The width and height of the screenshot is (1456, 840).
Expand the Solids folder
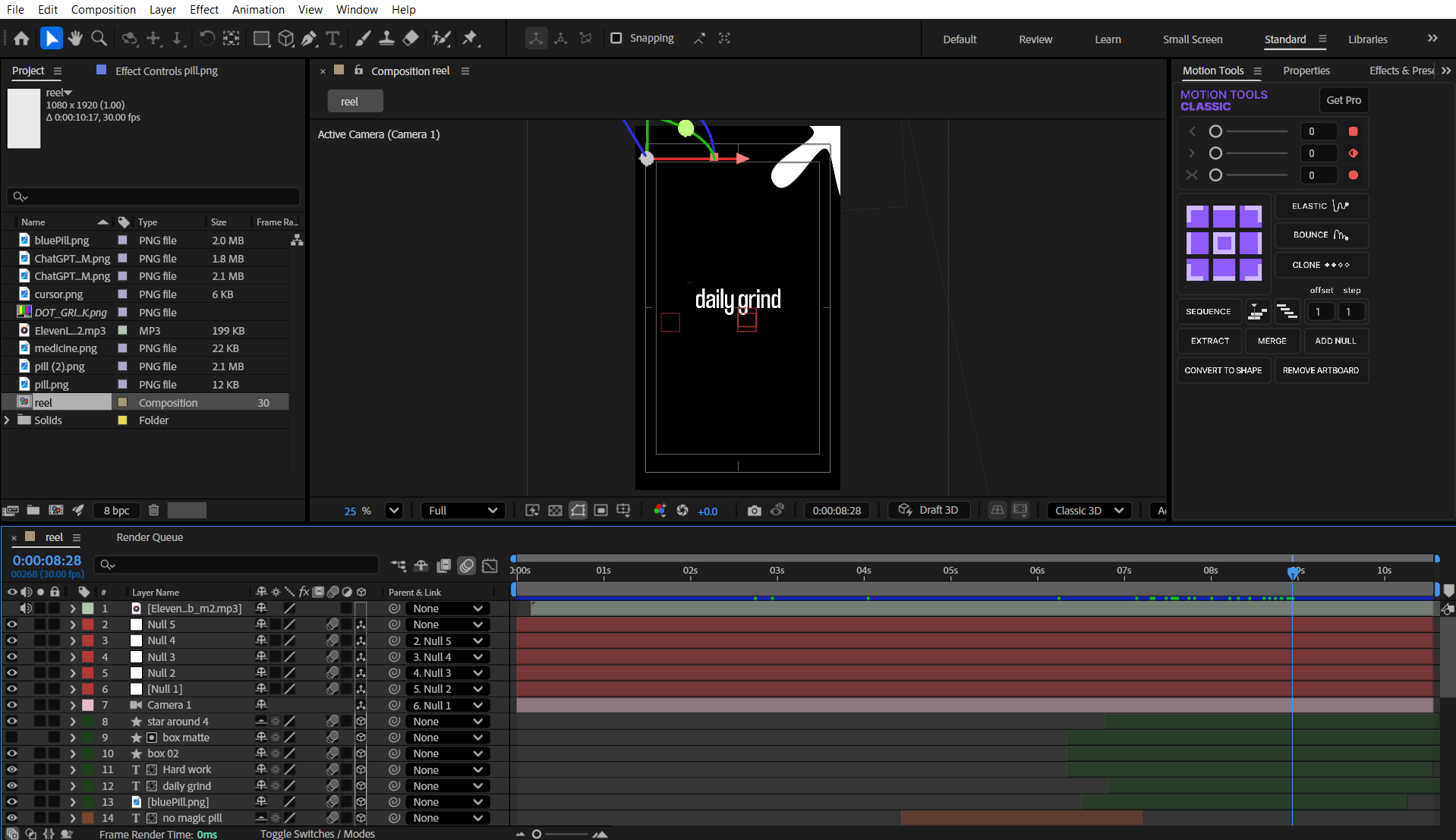(8, 420)
